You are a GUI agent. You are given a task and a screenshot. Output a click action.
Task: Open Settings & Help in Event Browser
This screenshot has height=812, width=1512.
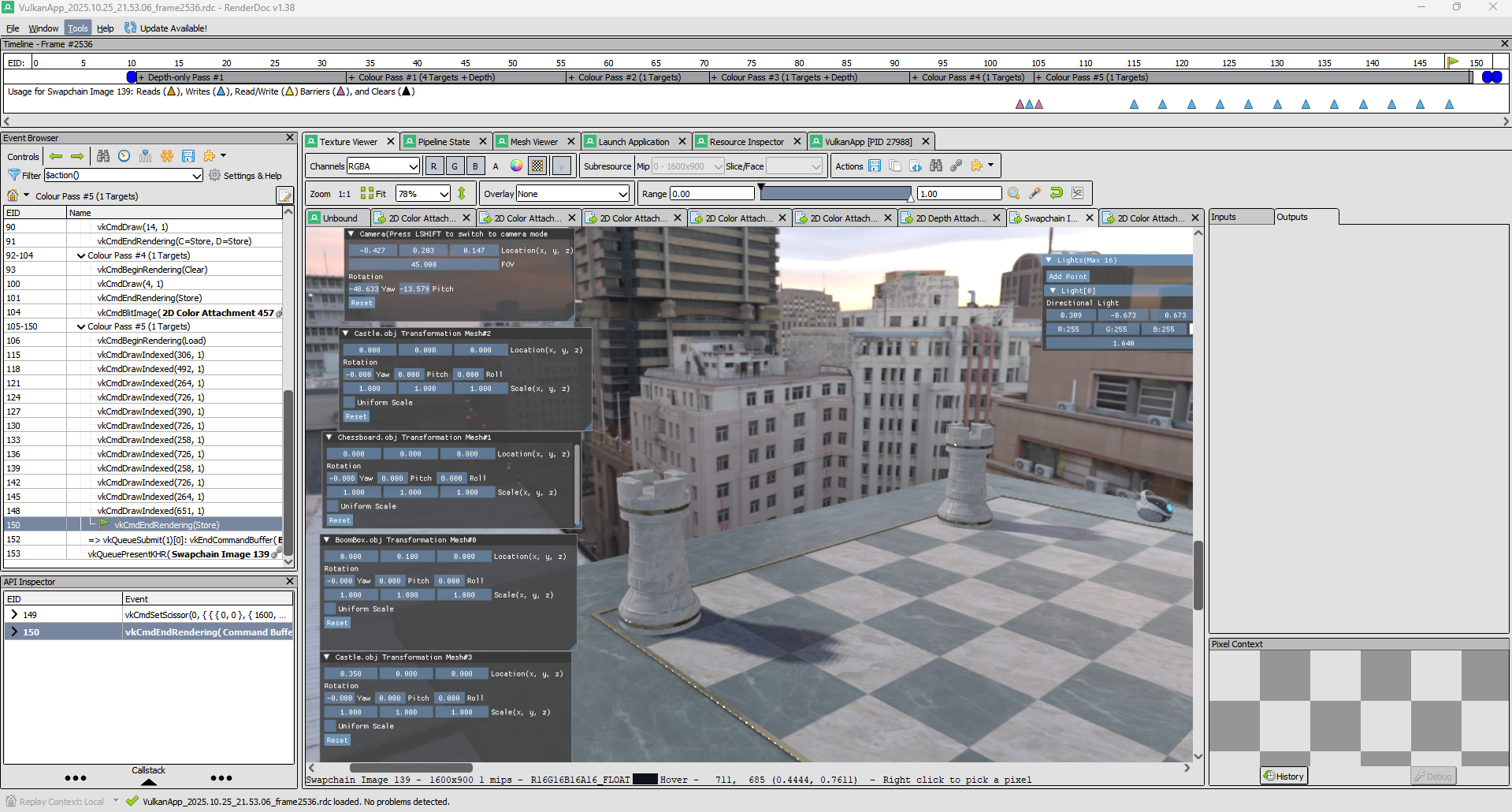click(x=245, y=176)
